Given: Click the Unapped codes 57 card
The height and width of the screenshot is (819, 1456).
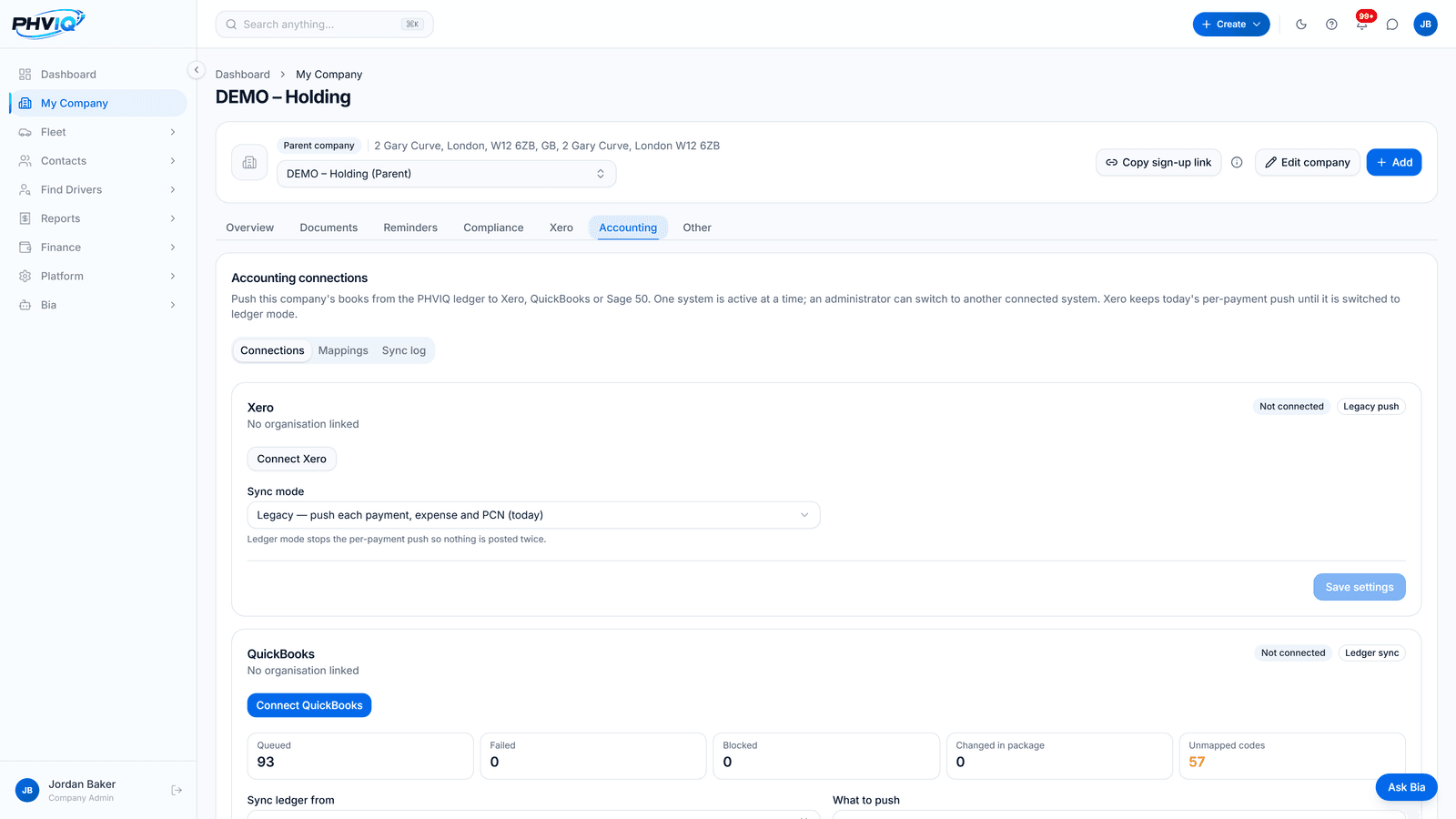Looking at the screenshot, I should (1292, 756).
